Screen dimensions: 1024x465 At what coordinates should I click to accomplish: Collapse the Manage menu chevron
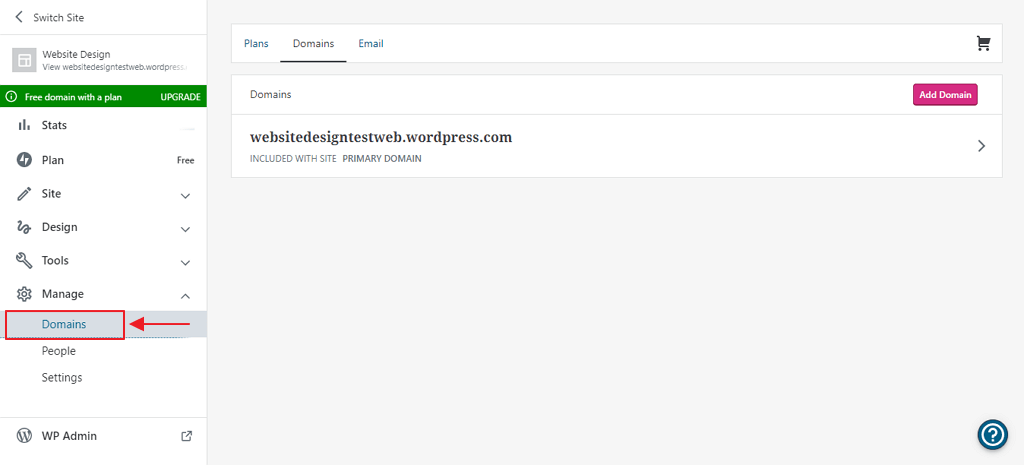coord(185,296)
